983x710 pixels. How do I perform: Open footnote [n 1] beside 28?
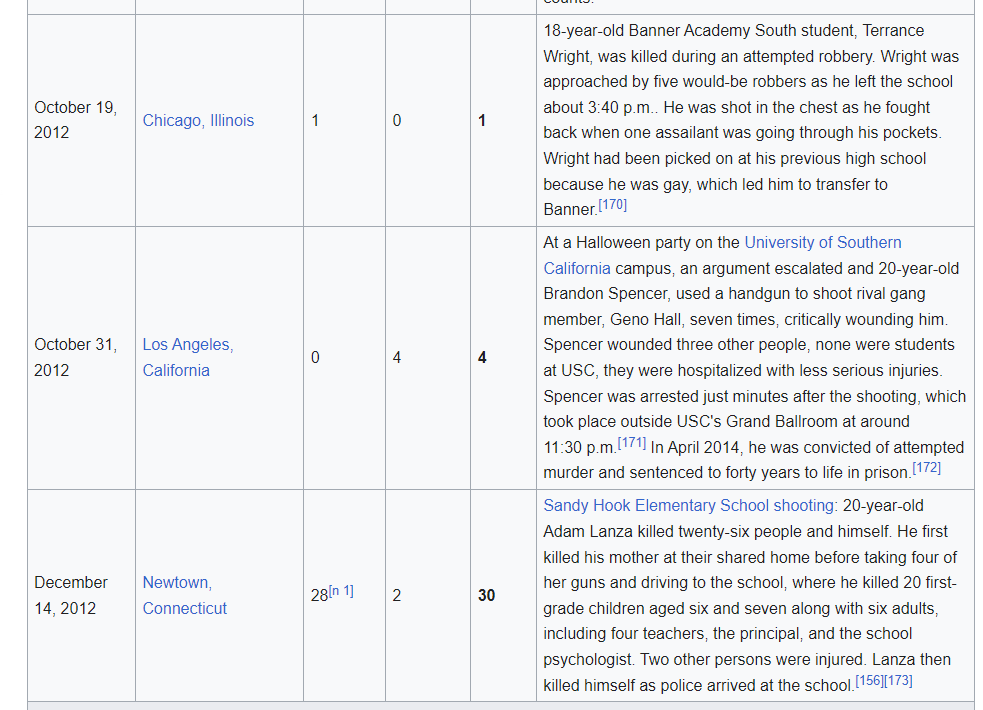[x=341, y=591]
